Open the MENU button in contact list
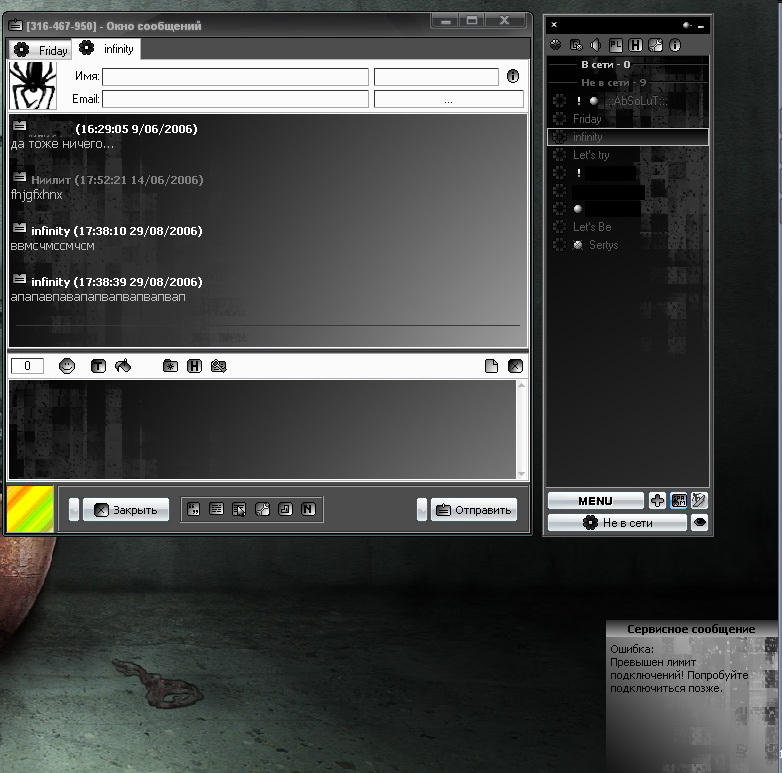The width and height of the screenshot is (782, 773). tap(595, 500)
